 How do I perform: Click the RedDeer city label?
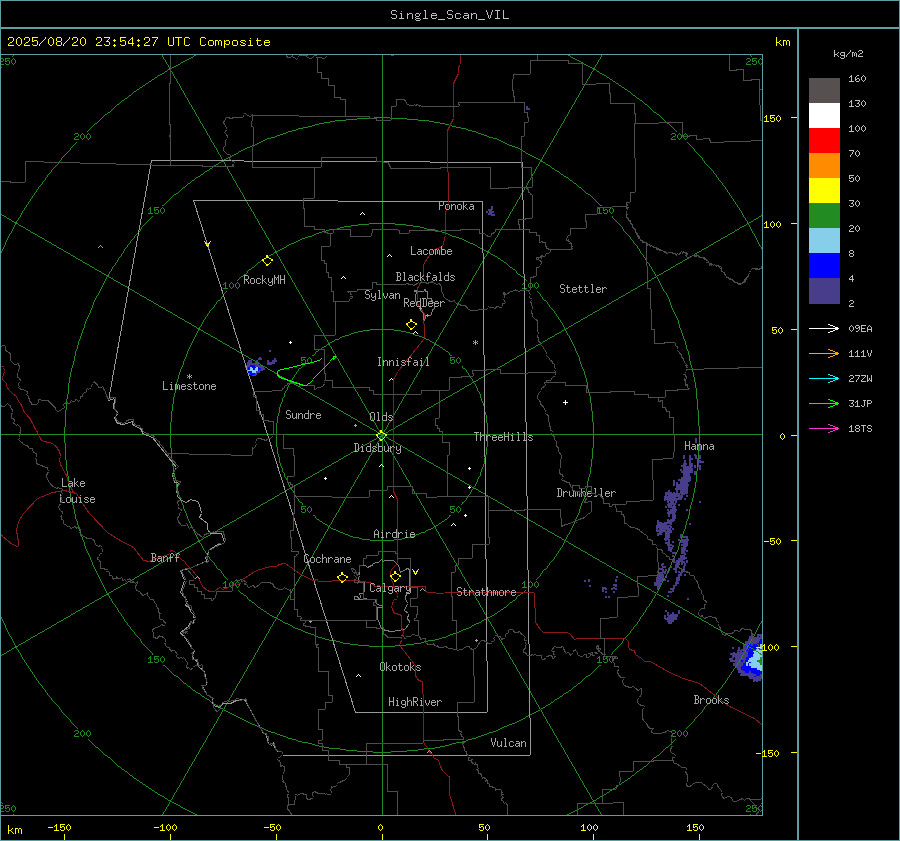(424, 303)
